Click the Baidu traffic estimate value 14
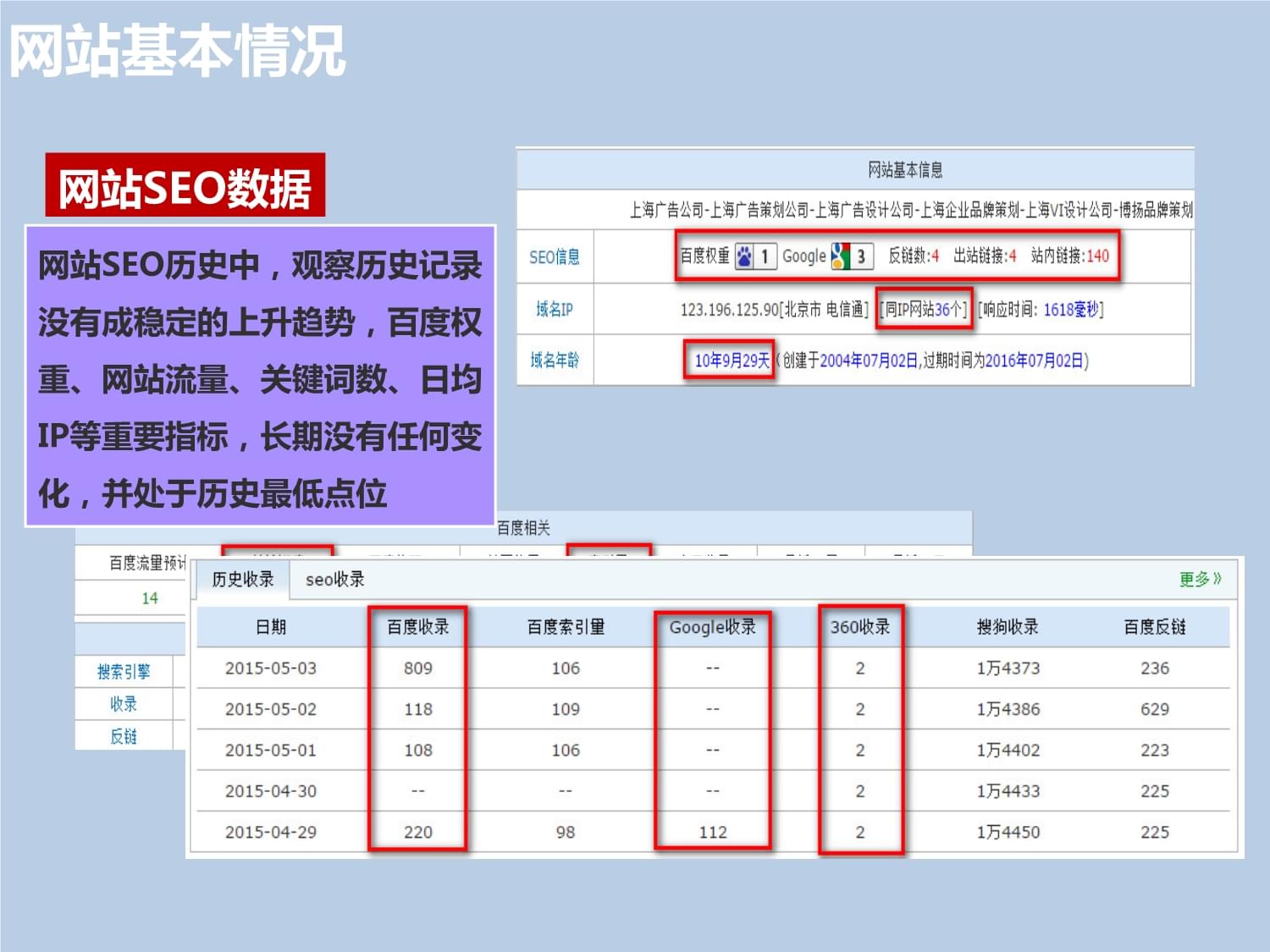The width and height of the screenshot is (1270, 952). (x=150, y=598)
